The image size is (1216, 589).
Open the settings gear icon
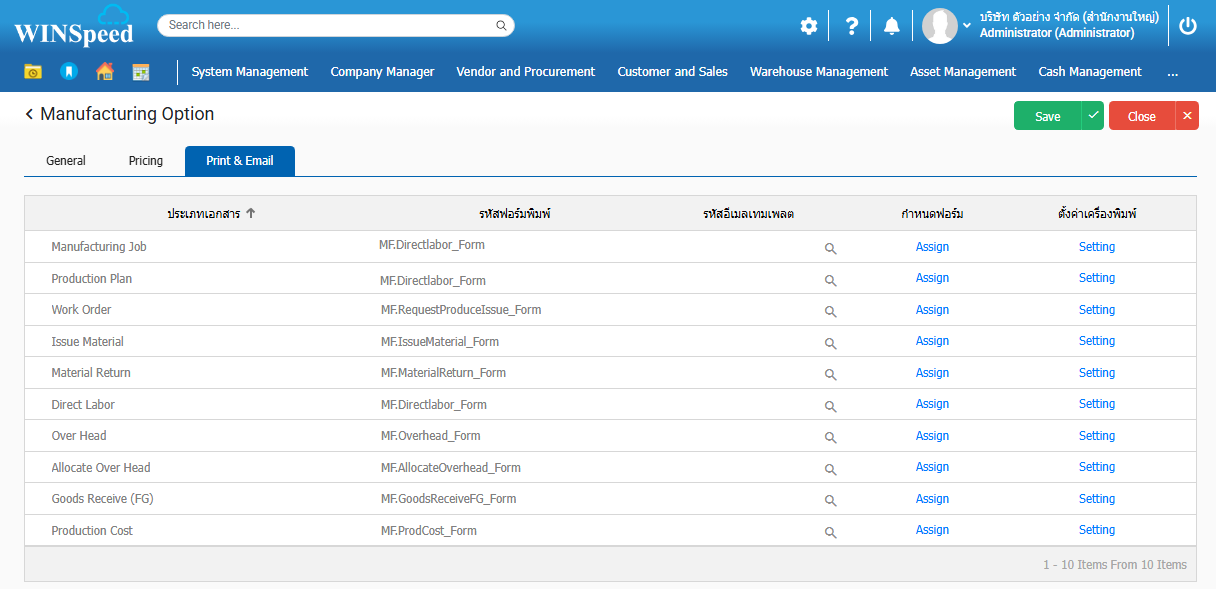click(809, 26)
